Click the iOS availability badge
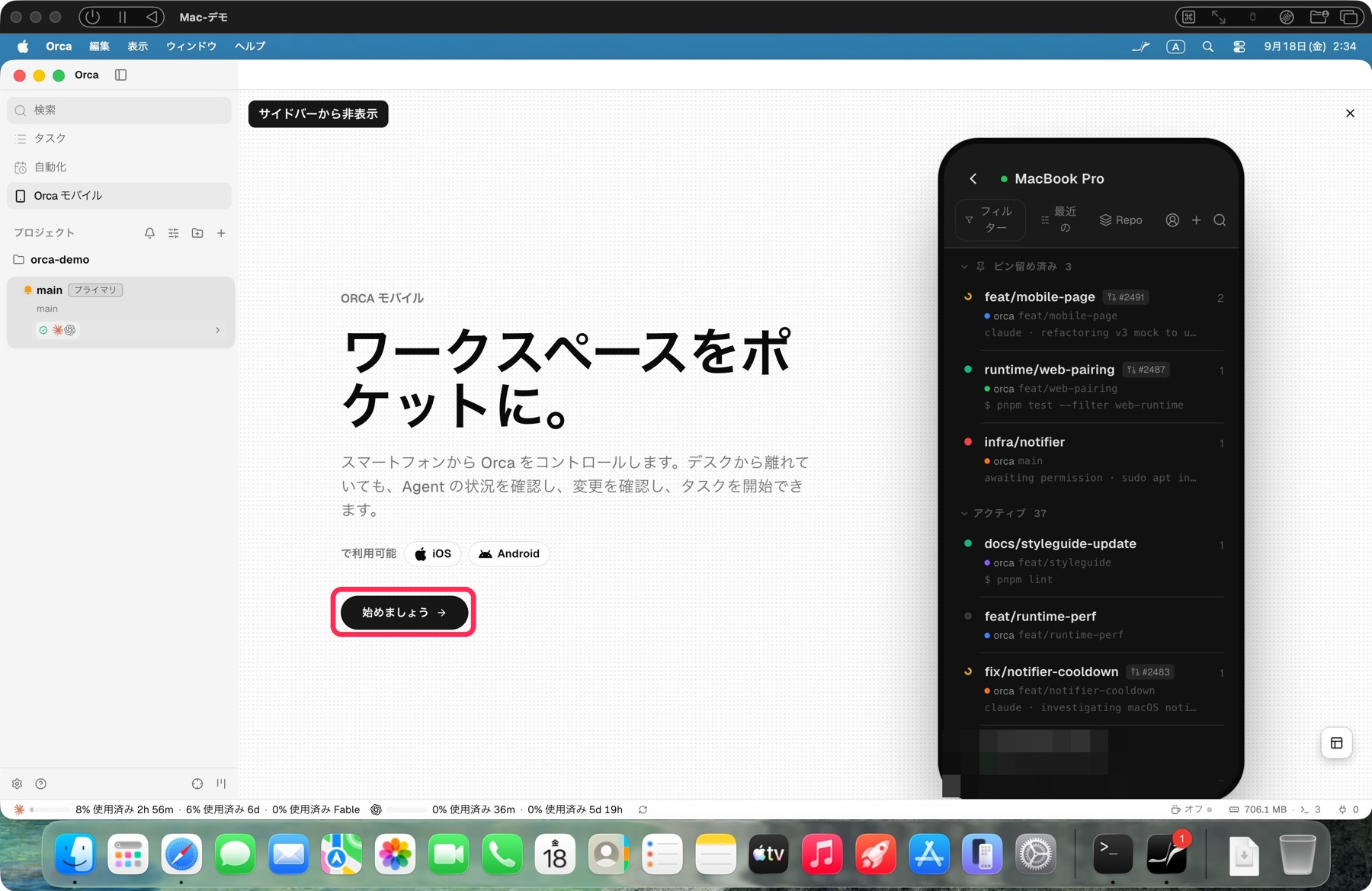The height and width of the screenshot is (891, 1372). coord(433,554)
